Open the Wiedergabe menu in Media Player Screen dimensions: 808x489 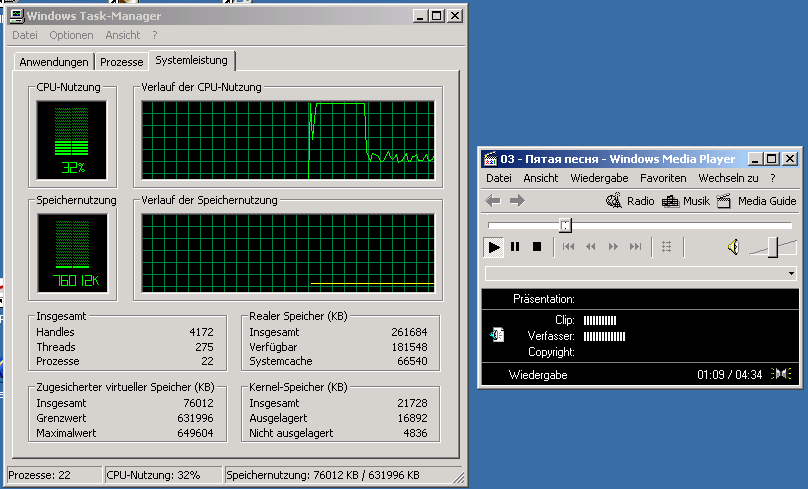tap(599, 178)
